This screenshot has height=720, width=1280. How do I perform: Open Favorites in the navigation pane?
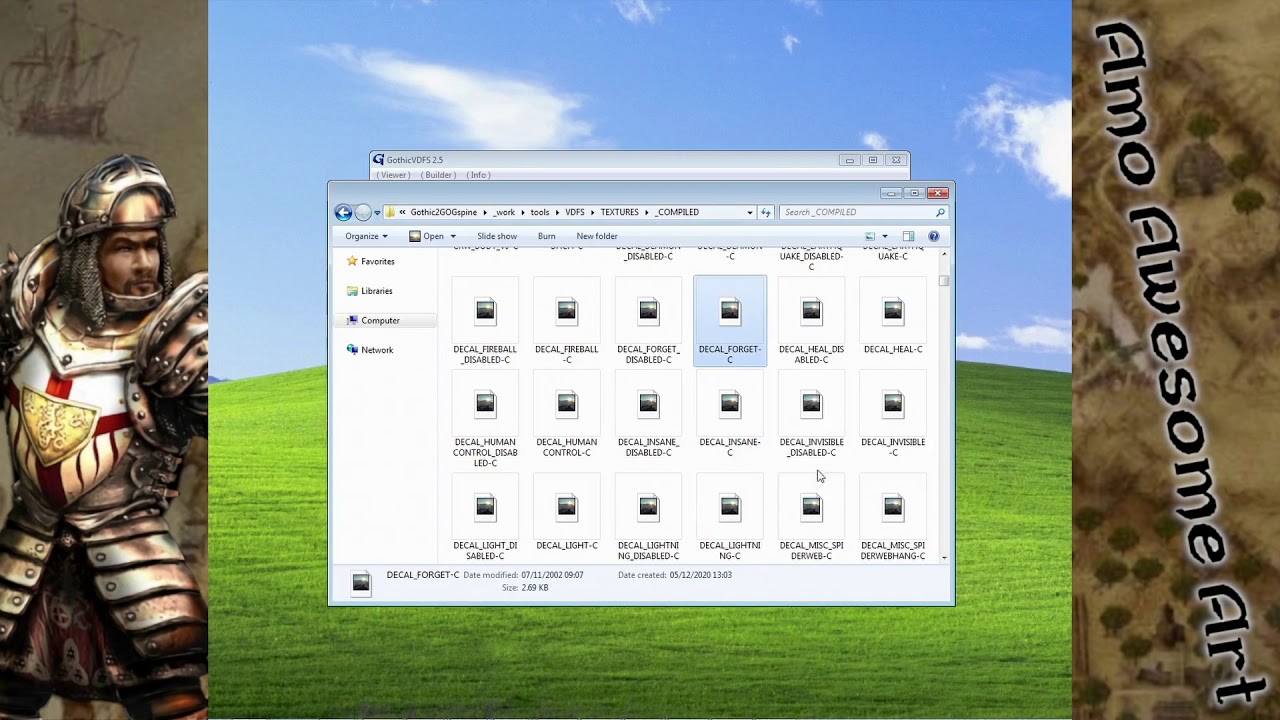(x=377, y=261)
